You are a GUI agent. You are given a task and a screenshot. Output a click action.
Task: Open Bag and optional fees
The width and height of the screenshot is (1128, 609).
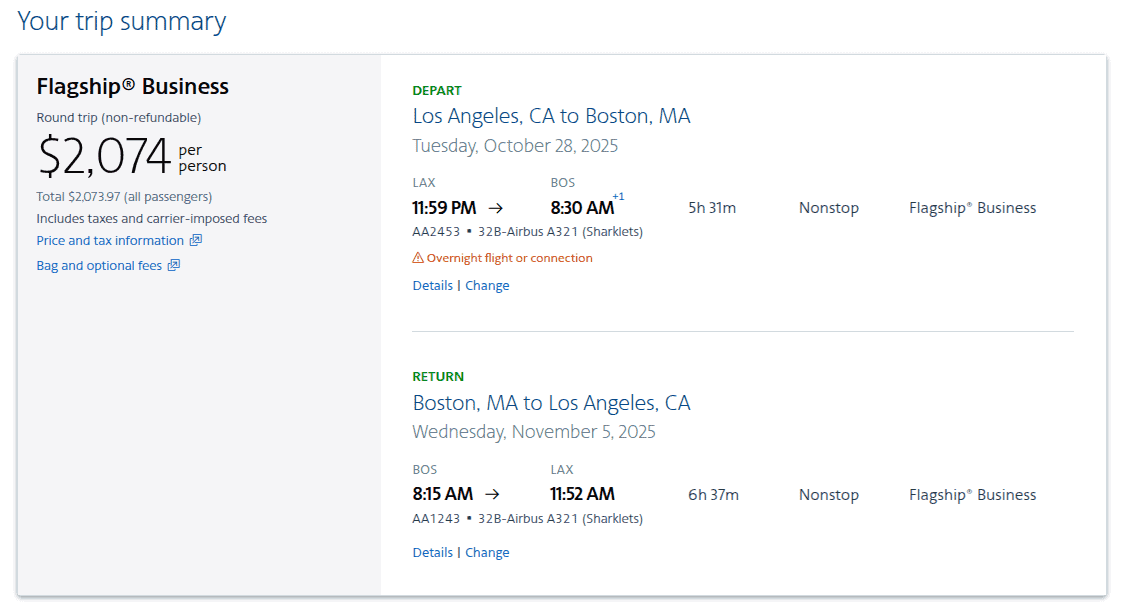(x=99, y=265)
